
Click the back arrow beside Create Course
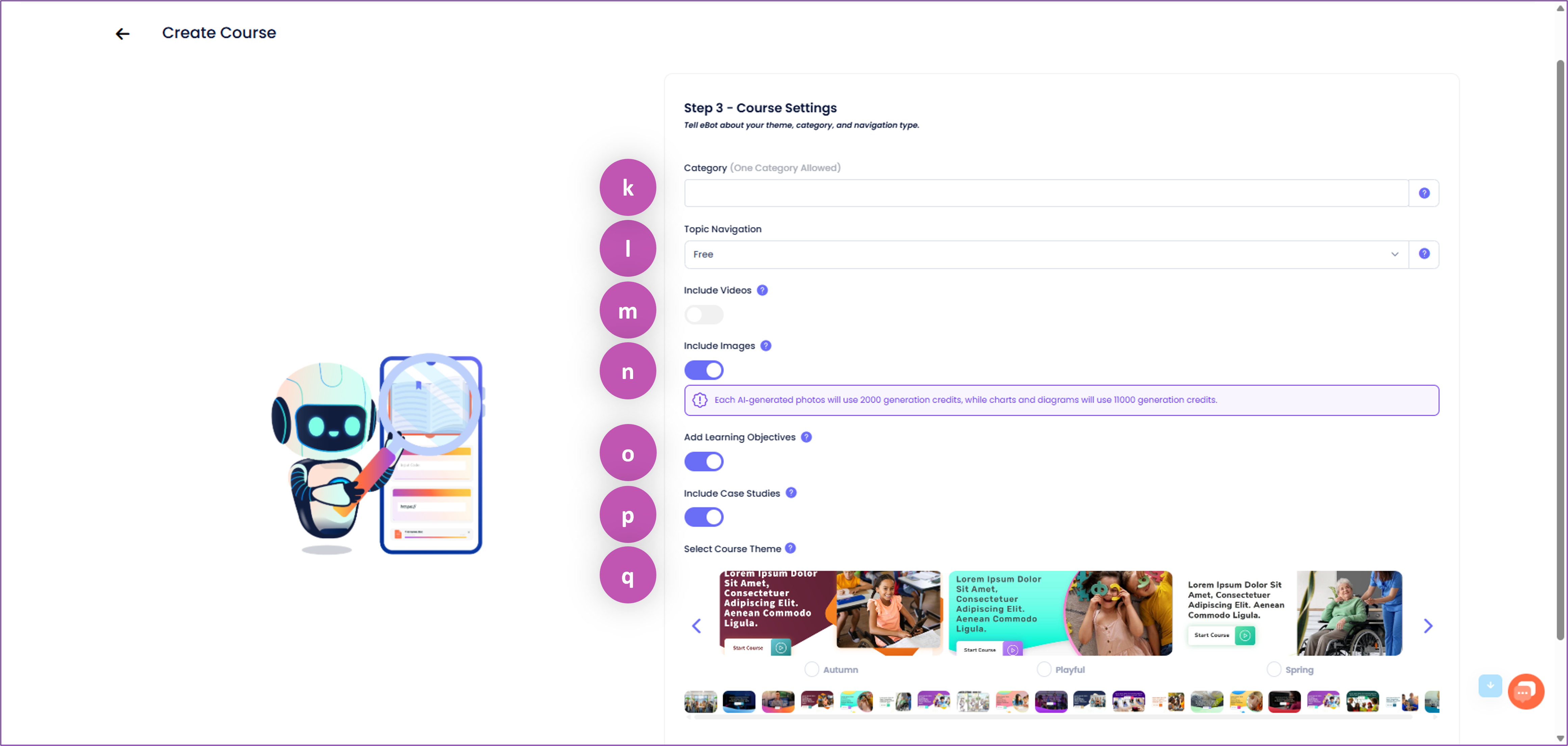122,34
